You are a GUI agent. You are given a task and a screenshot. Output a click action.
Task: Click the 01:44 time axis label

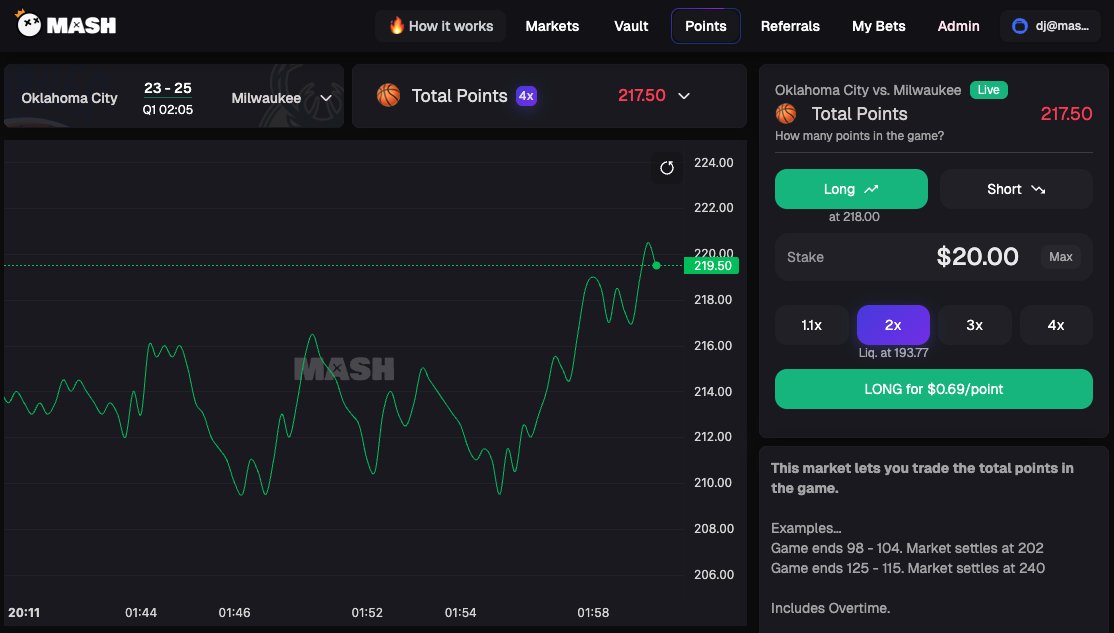coord(141,612)
